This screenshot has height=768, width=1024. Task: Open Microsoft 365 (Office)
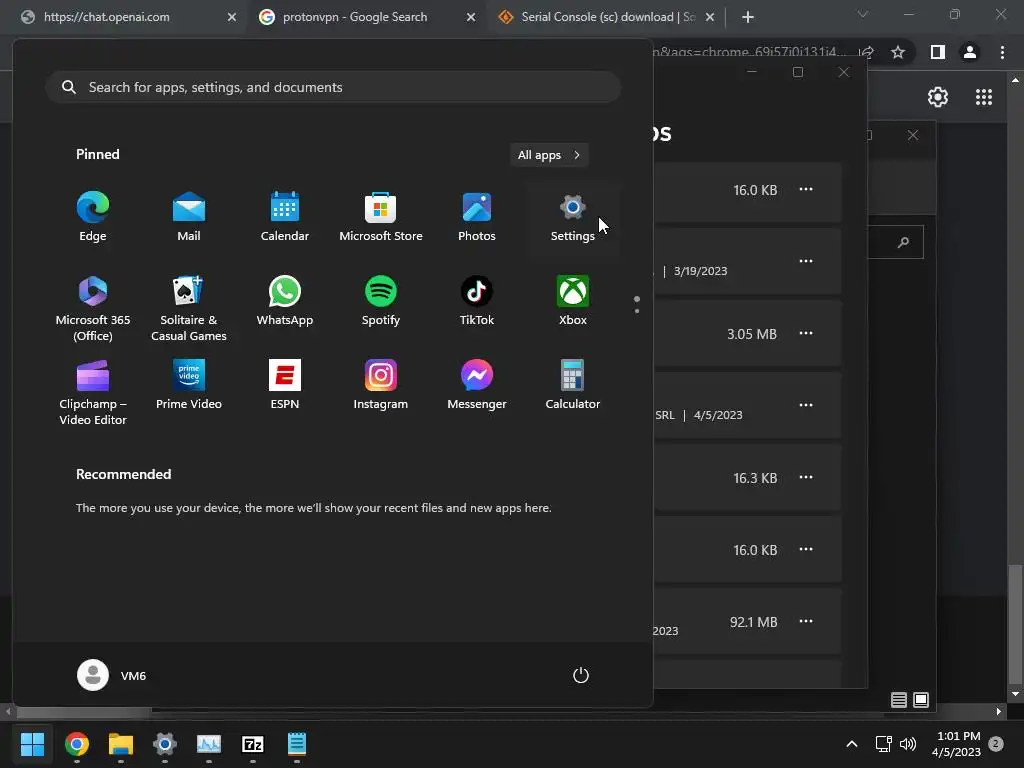[x=93, y=309]
